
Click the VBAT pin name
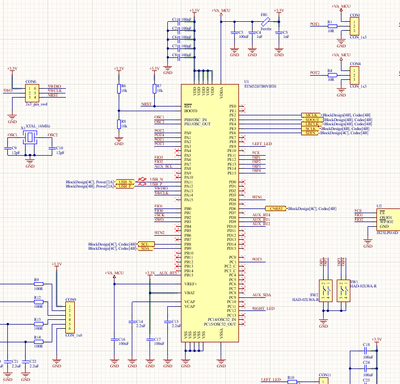click(x=189, y=293)
